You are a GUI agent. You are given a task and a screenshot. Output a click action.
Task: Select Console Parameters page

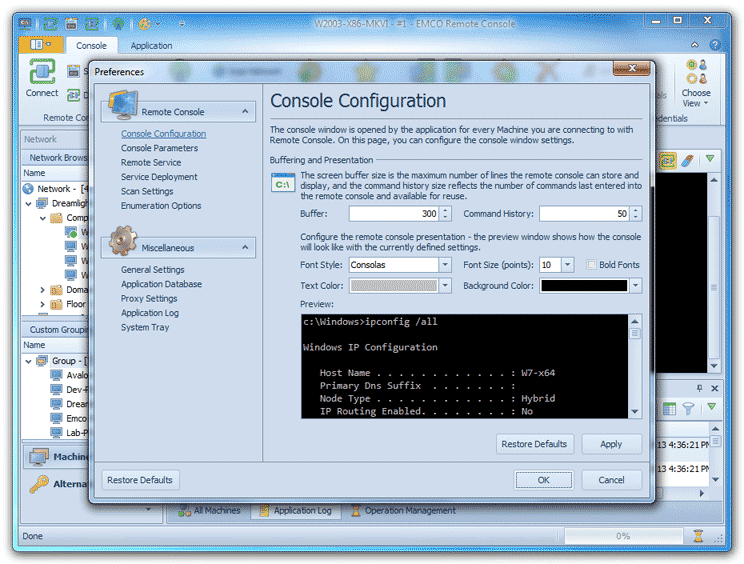pos(159,148)
